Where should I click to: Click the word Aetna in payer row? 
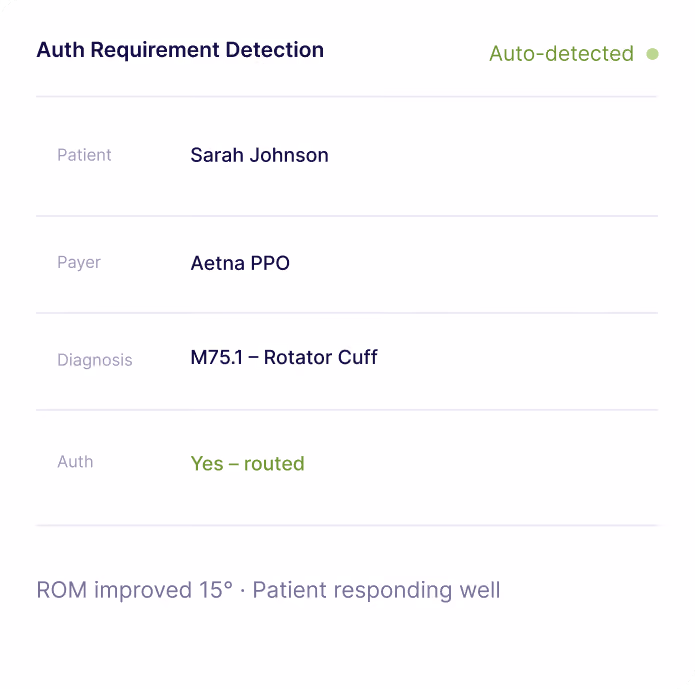218,263
